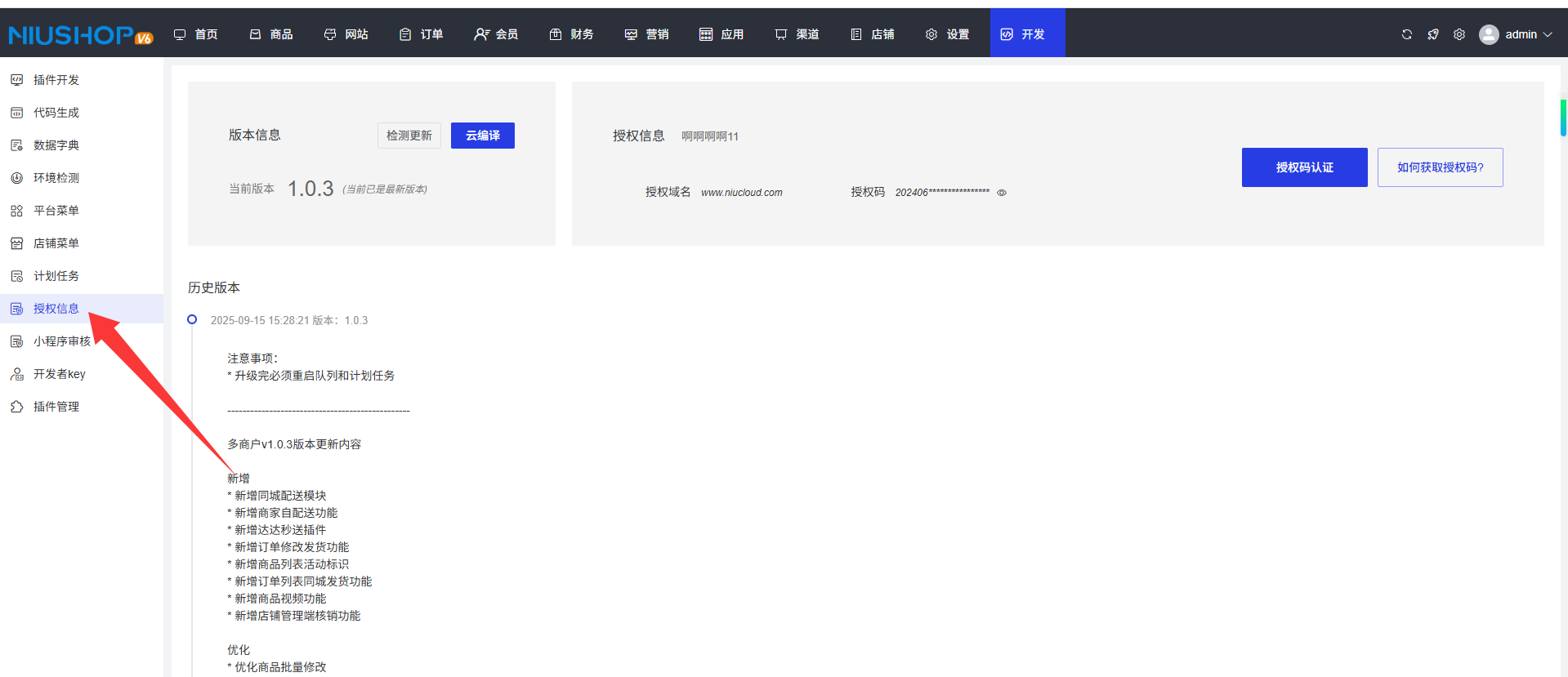Switch to the 订单 top menu
Viewport: 1568px width, 677px height.
pos(422,34)
